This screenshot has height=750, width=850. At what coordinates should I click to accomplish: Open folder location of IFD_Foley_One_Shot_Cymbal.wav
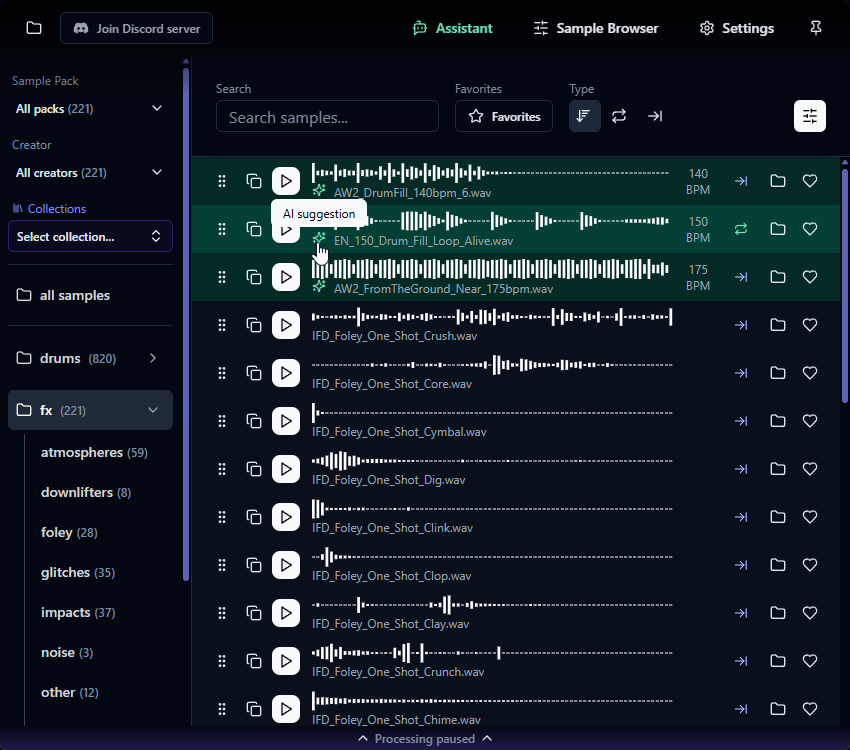[x=777, y=421]
